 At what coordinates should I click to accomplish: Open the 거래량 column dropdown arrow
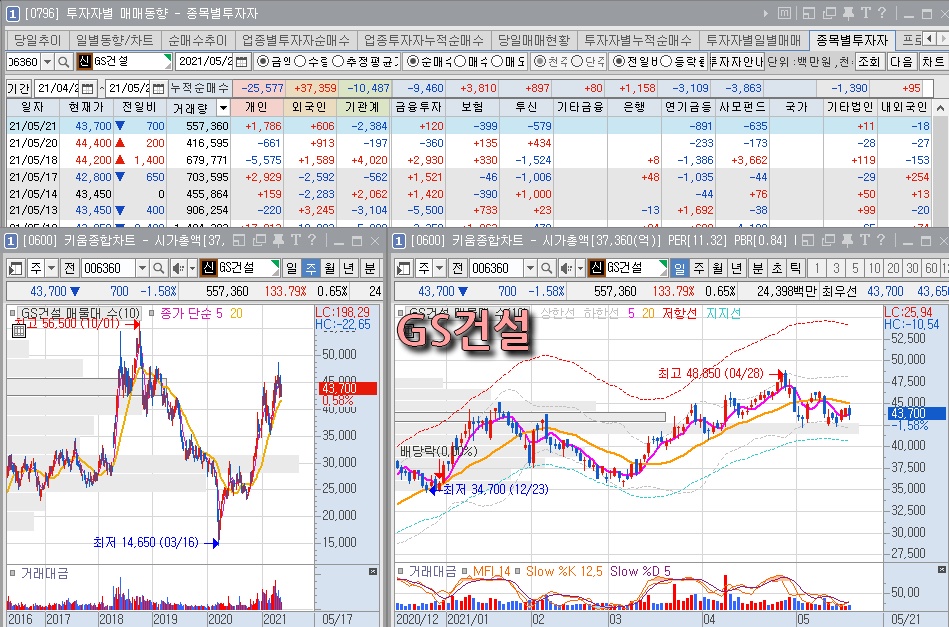pyautogui.click(x=223, y=108)
